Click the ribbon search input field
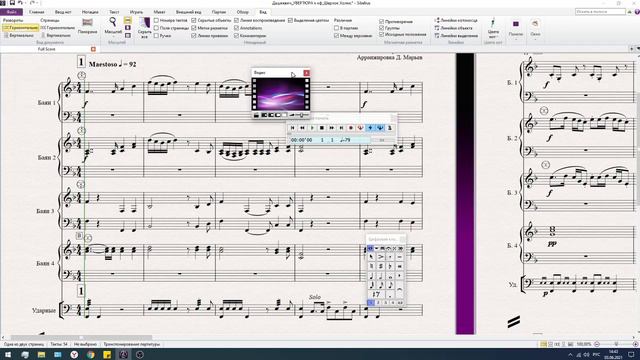The height and width of the screenshot is (360, 640). pyautogui.click(x=600, y=12)
